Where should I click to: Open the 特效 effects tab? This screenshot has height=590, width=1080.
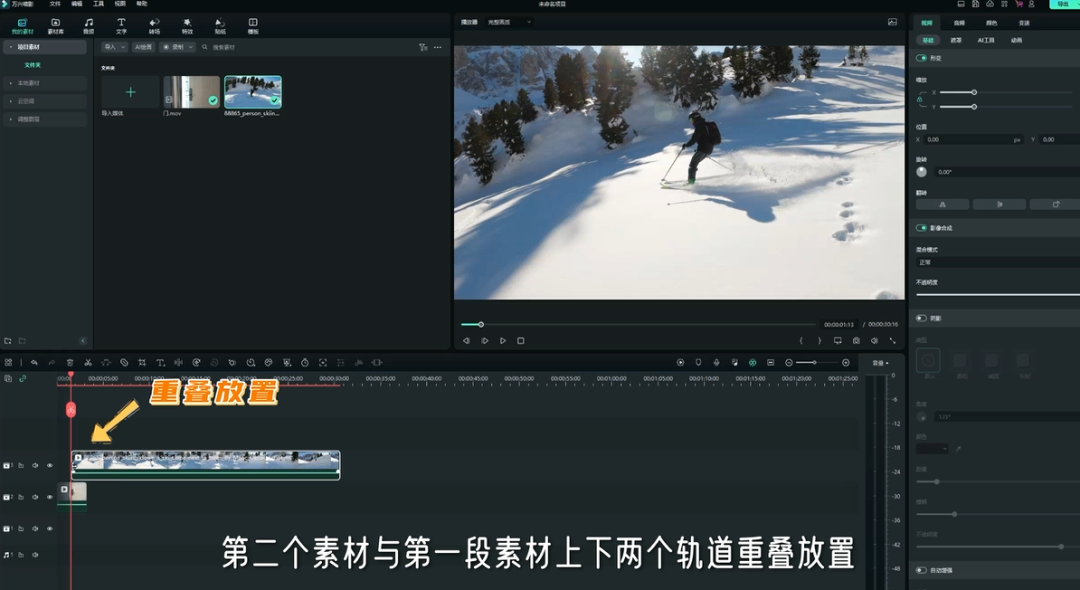[187, 26]
